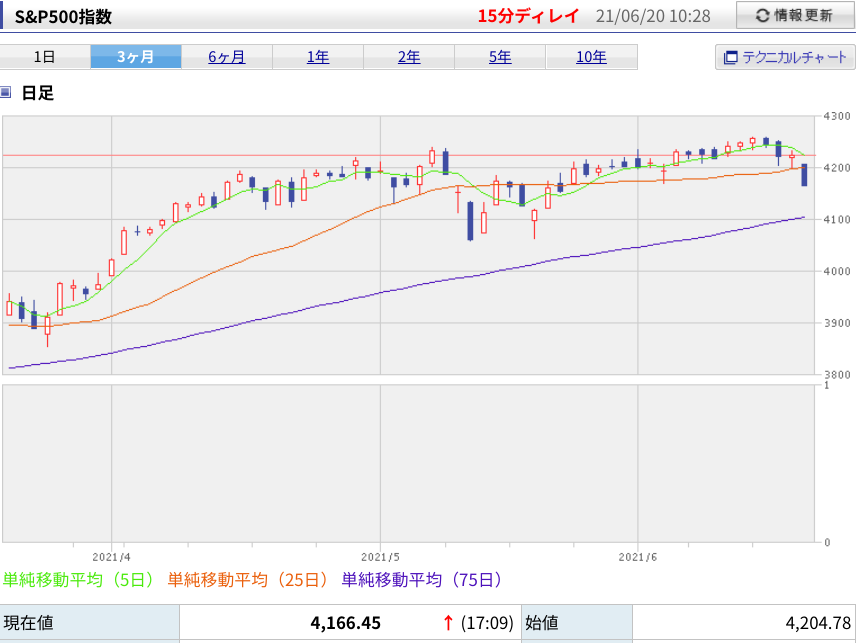Select the 3ヶ月 chart period tab

(136, 57)
